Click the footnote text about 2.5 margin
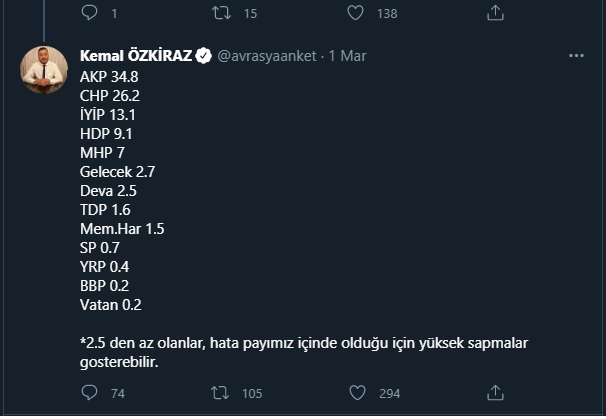The width and height of the screenshot is (606, 419). pyautogui.click(x=302, y=353)
